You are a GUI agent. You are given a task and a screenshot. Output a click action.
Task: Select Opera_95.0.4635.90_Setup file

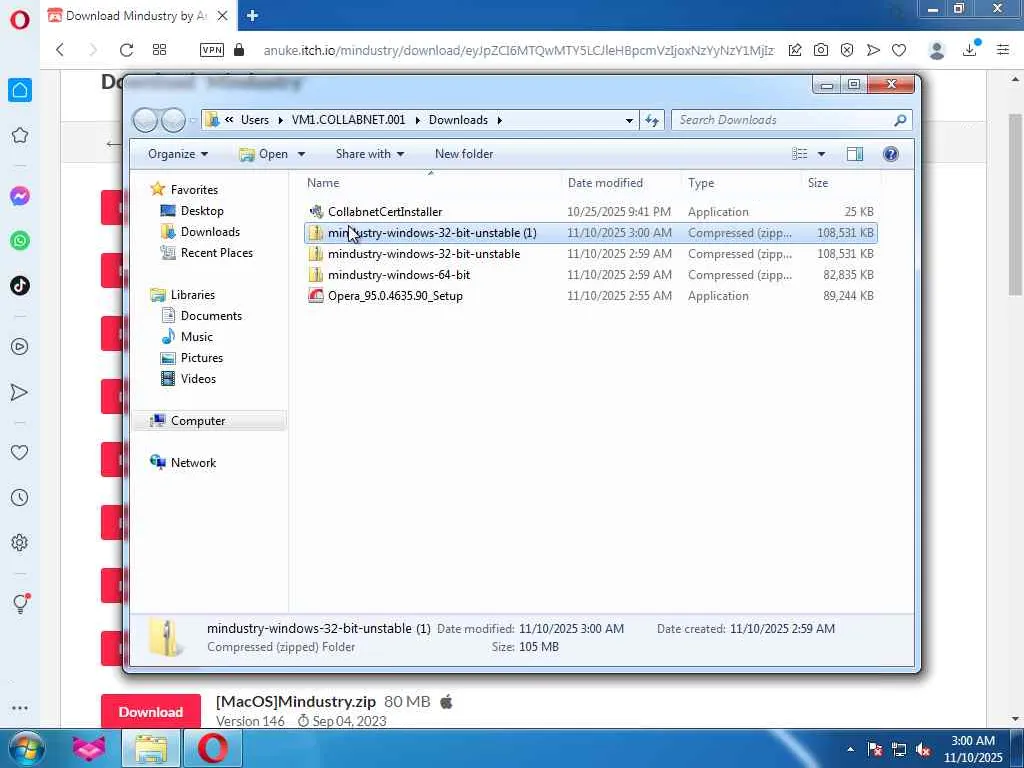click(x=590, y=296)
